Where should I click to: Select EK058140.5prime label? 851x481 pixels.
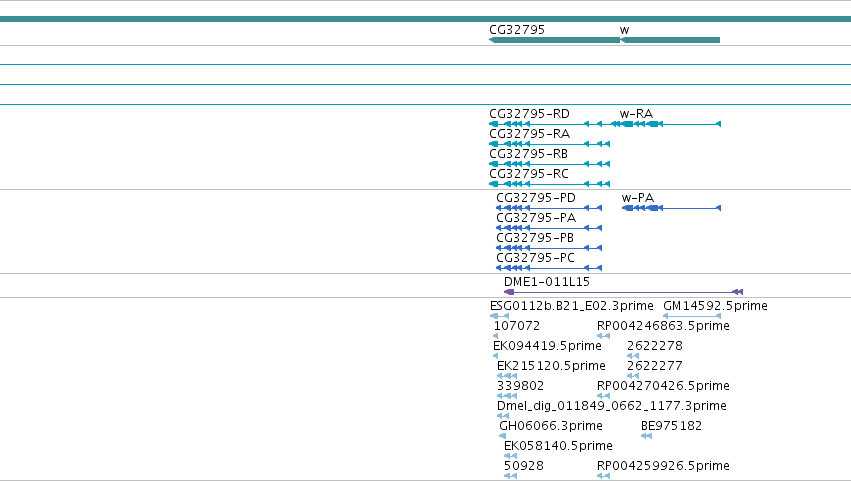tap(558, 447)
